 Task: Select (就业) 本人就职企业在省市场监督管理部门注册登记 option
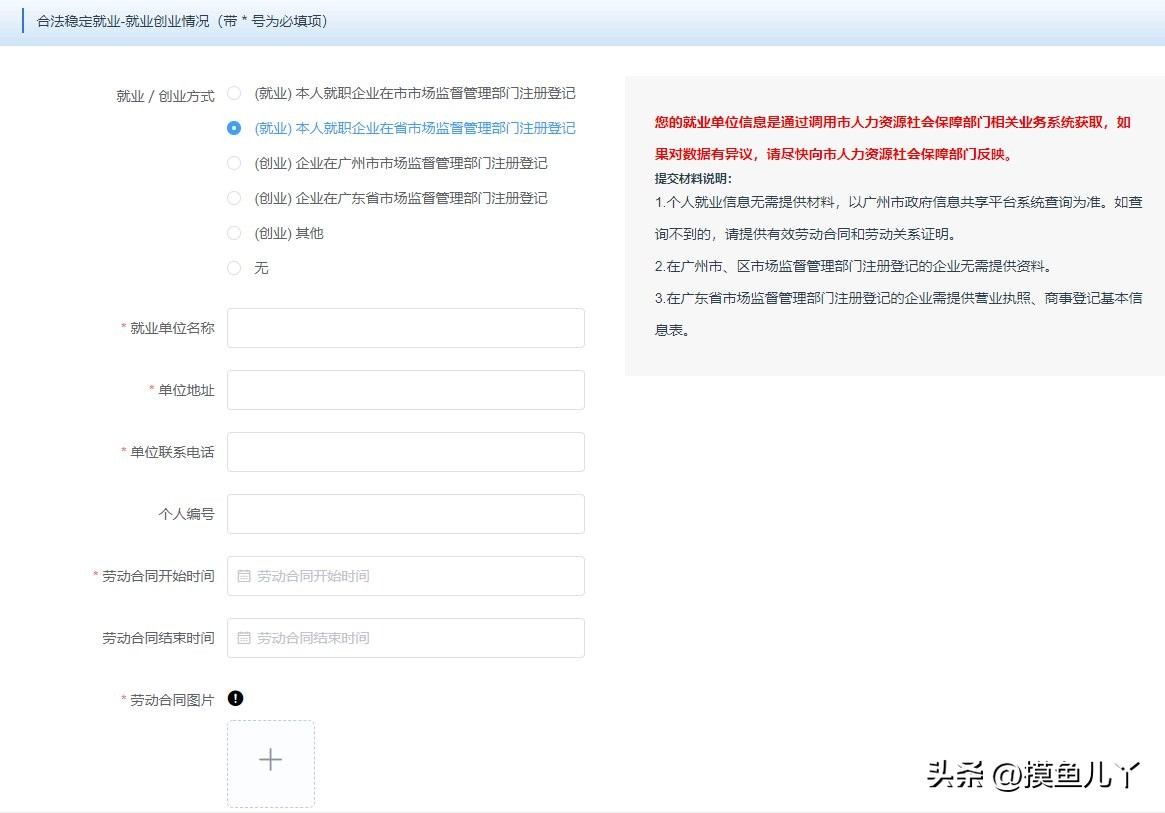click(x=233, y=128)
